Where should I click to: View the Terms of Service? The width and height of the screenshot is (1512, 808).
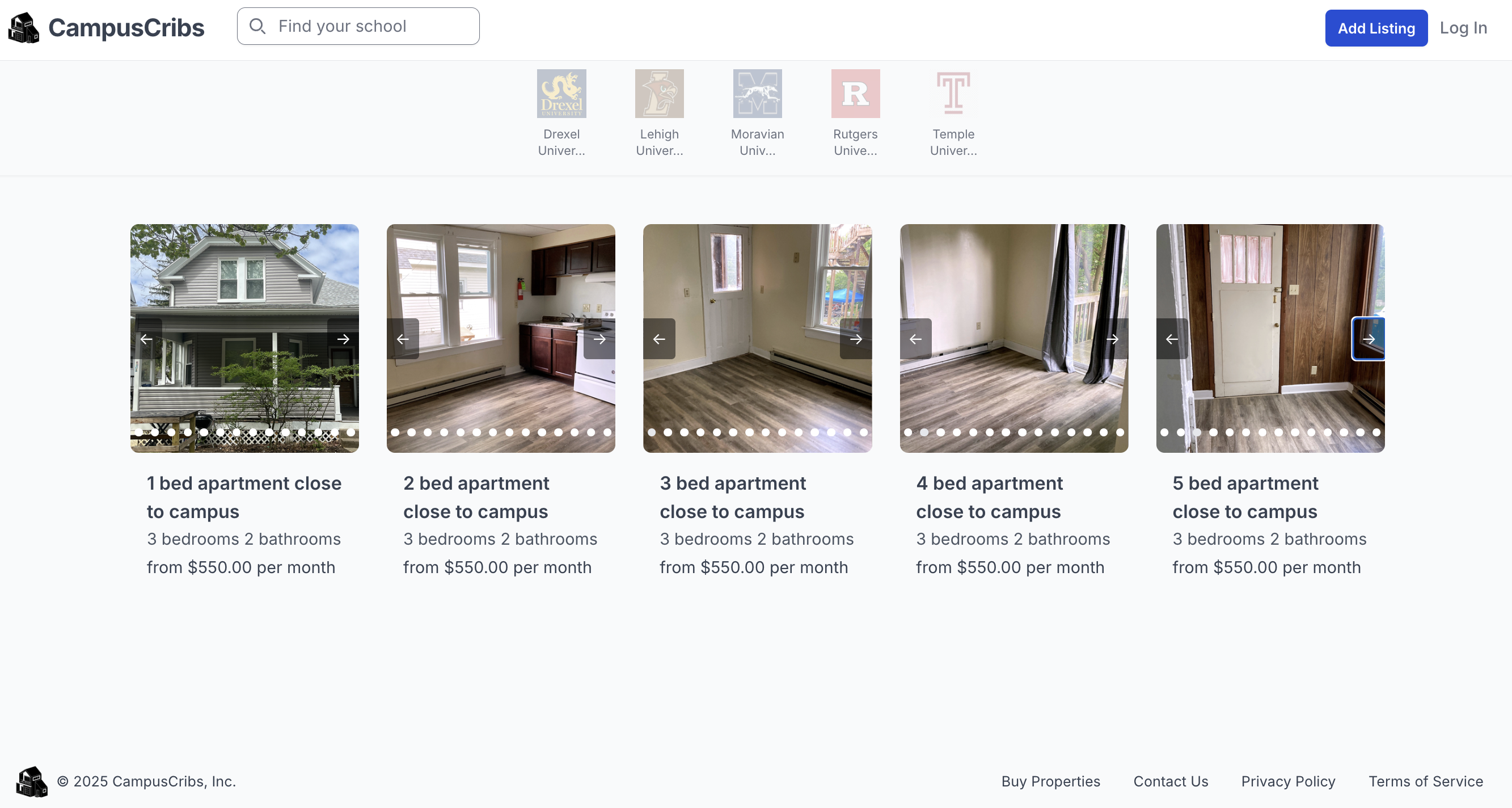click(1426, 781)
